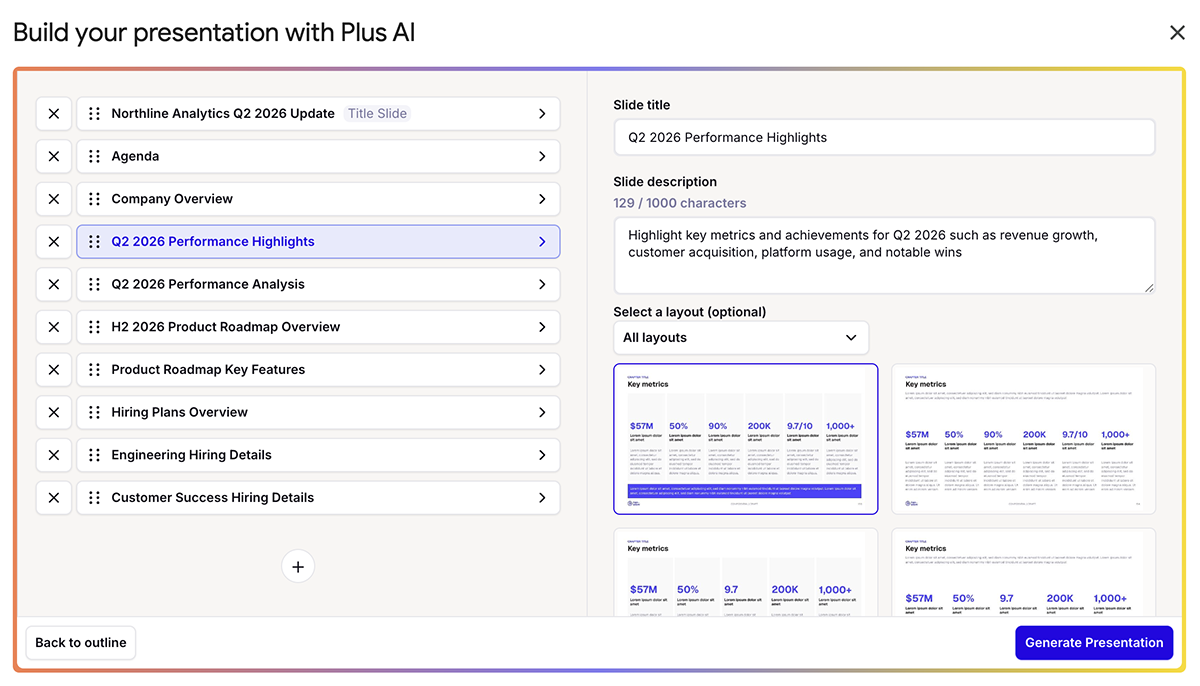Select the Q2 2026 Performance Highlights slide row

[318, 242]
